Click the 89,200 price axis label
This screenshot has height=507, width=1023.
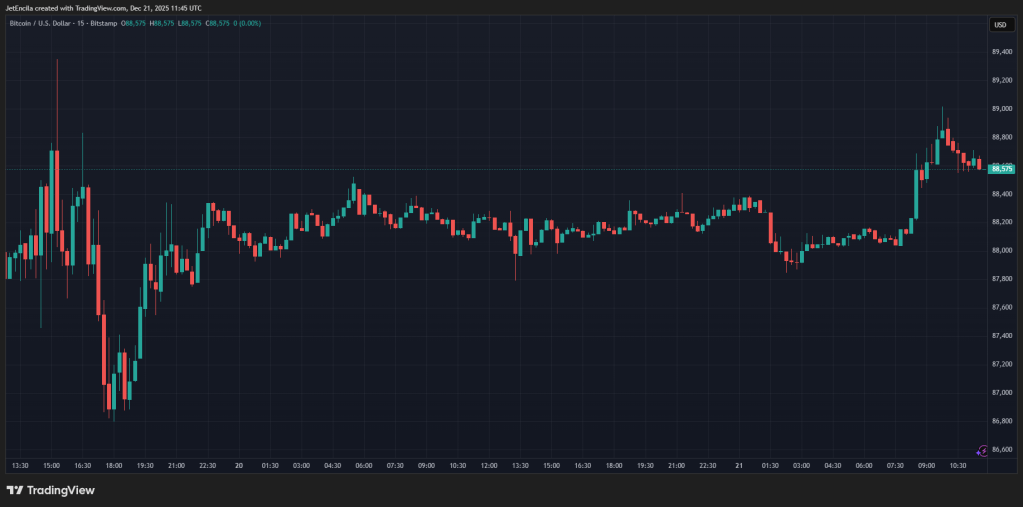click(1001, 80)
